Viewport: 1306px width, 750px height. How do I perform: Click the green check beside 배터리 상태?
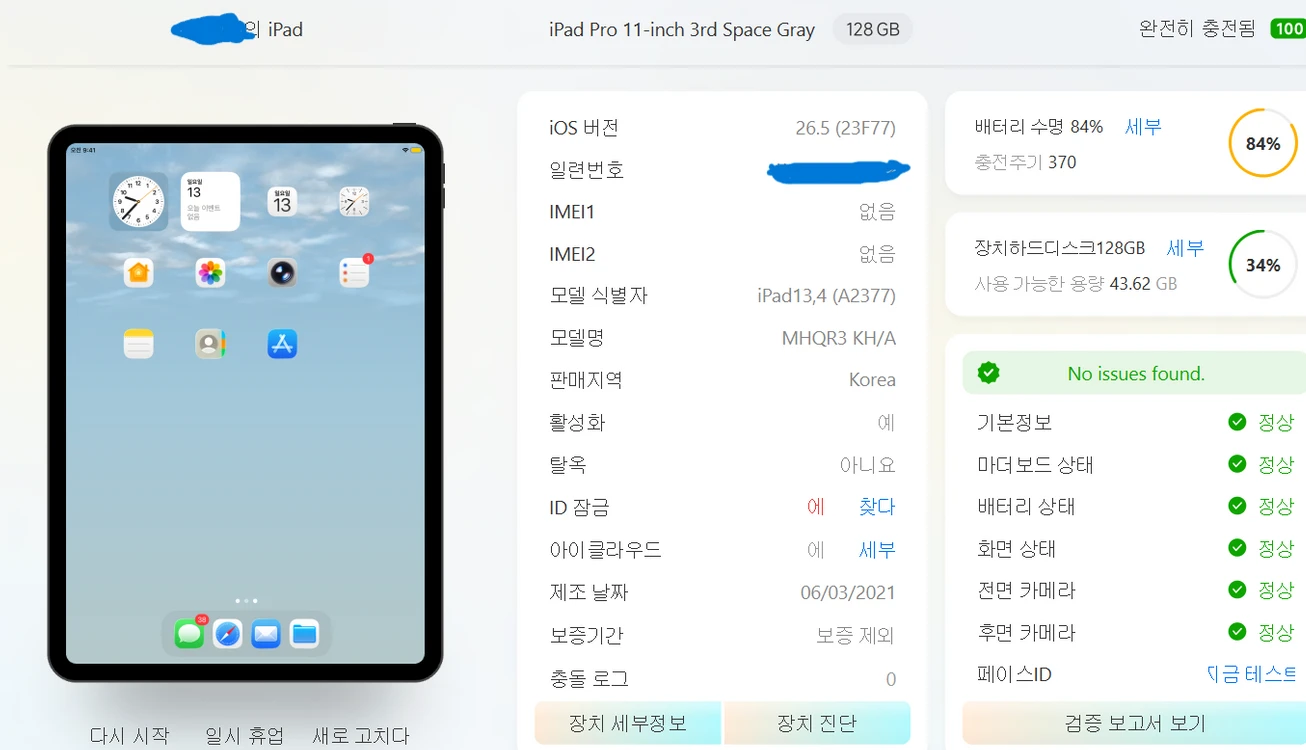pos(1237,506)
